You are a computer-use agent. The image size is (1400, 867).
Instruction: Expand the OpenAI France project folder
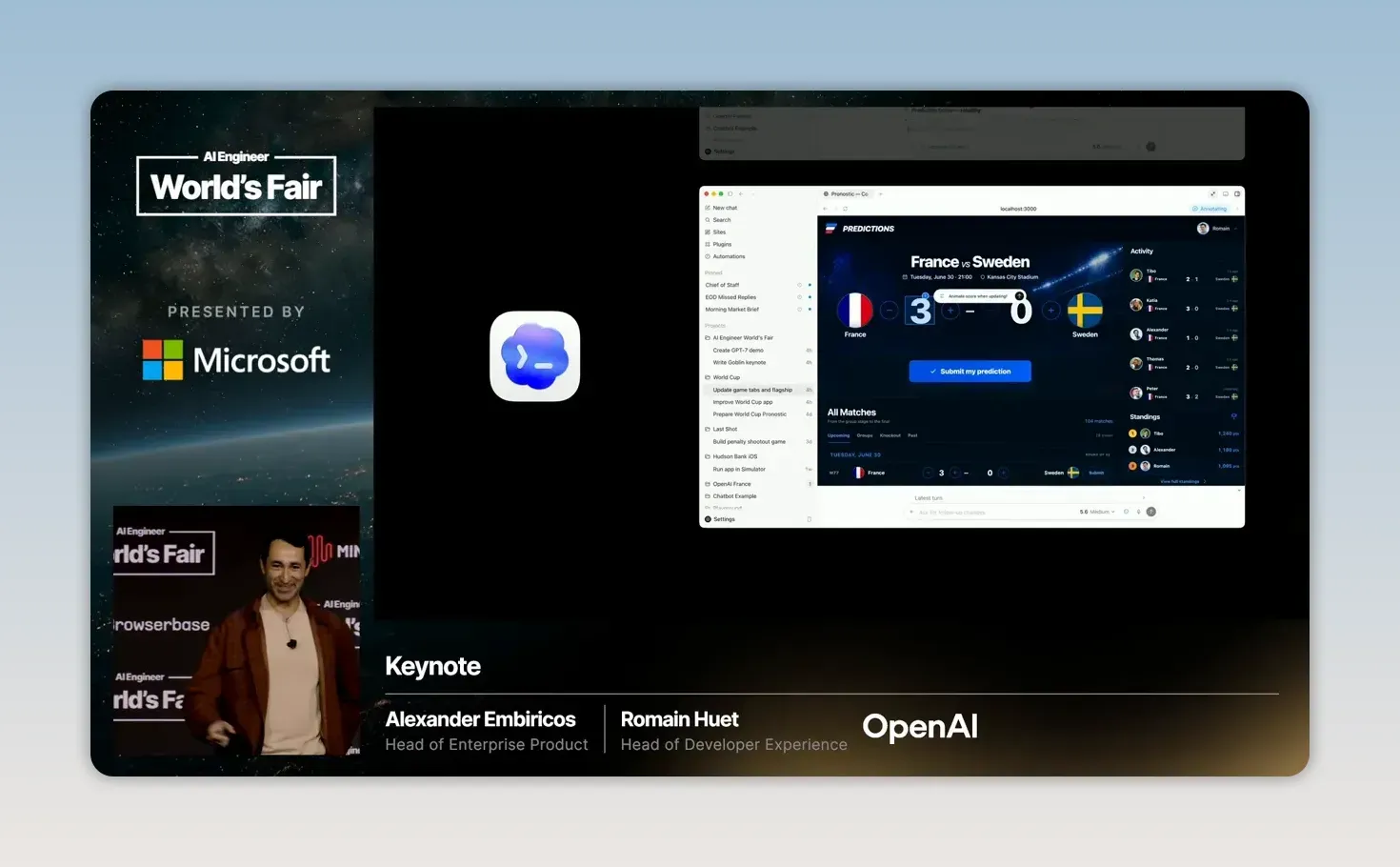point(730,484)
